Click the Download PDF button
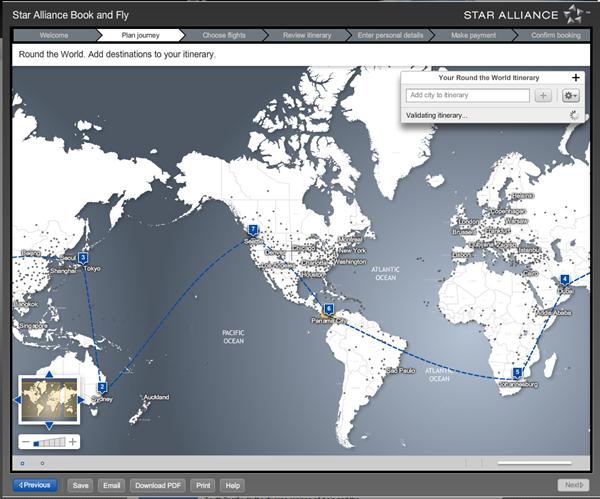Image resolution: width=600 pixels, height=499 pixels. coord(158,486)
